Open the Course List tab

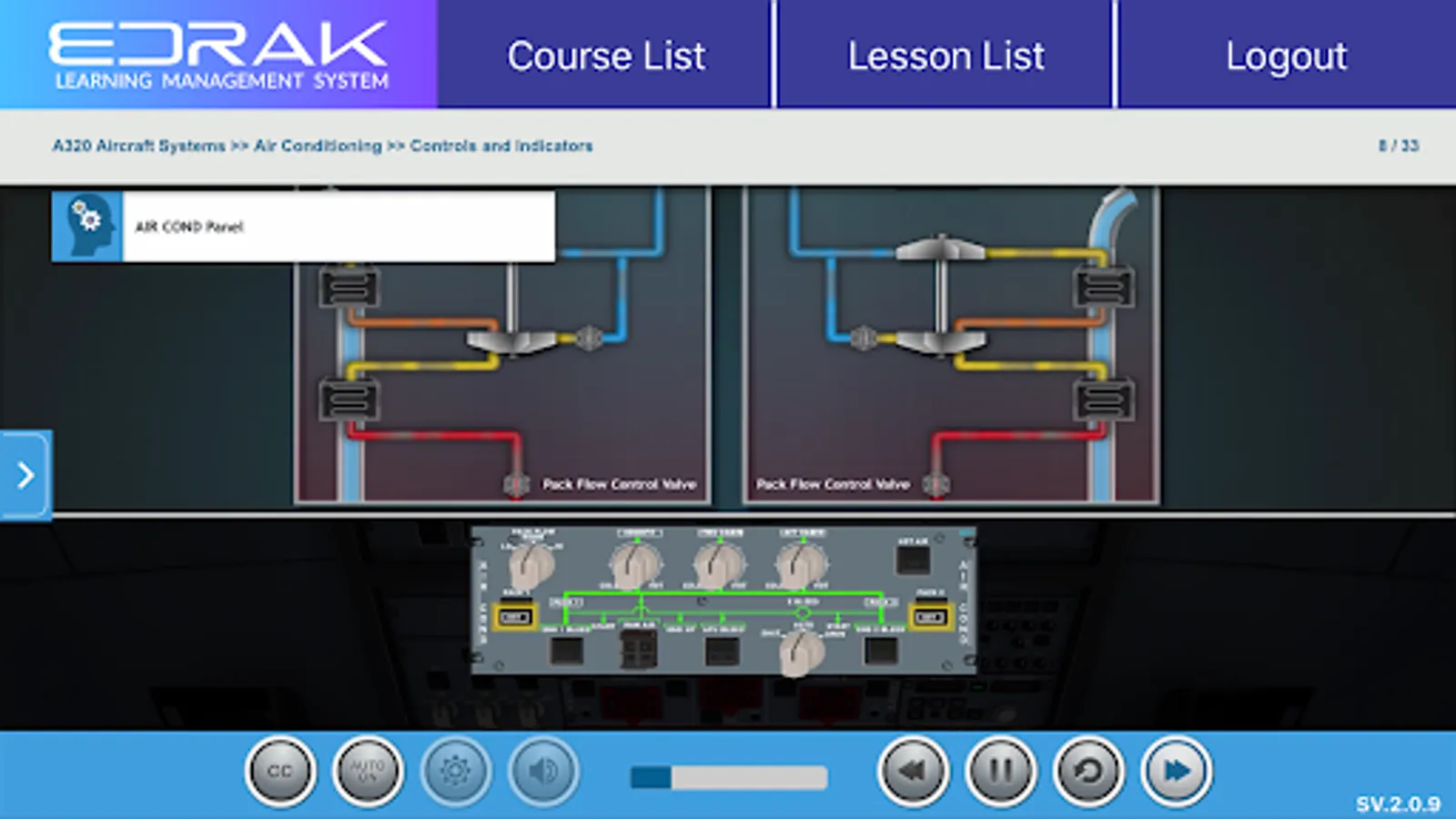(606, 55)
